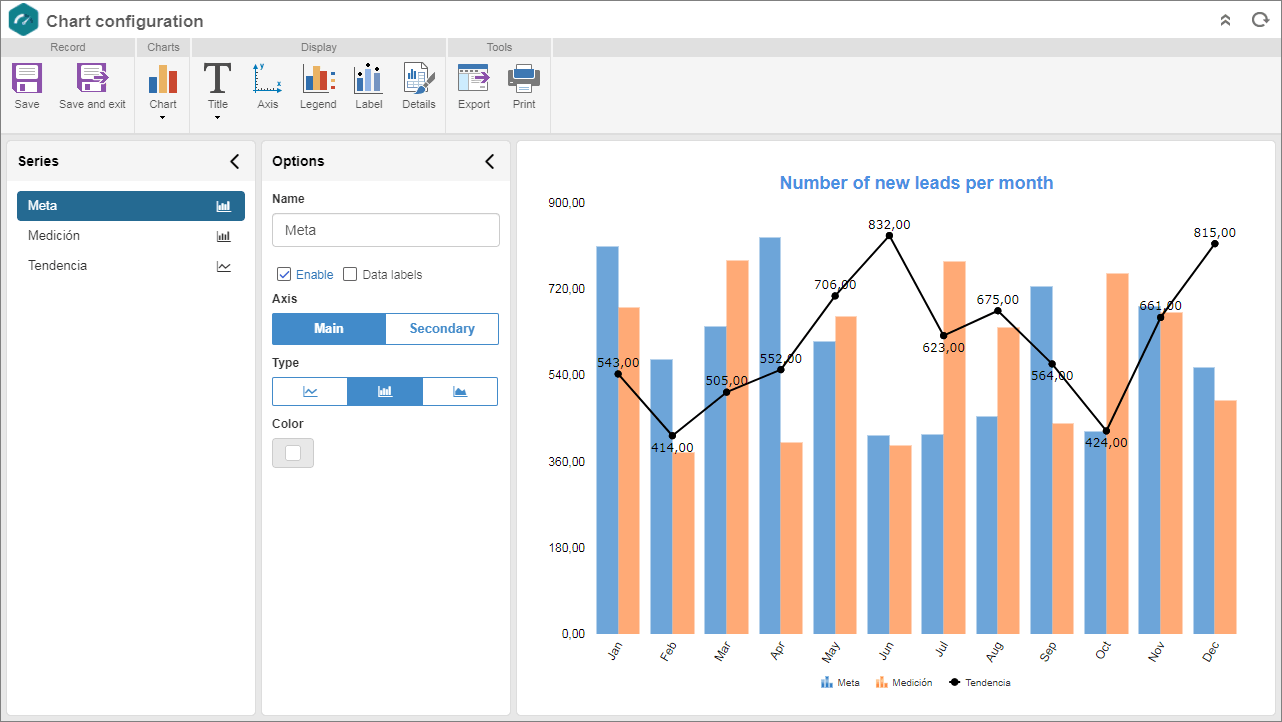
Task: Open the Title dropdown in the toolbar
Action: (217, 118)
